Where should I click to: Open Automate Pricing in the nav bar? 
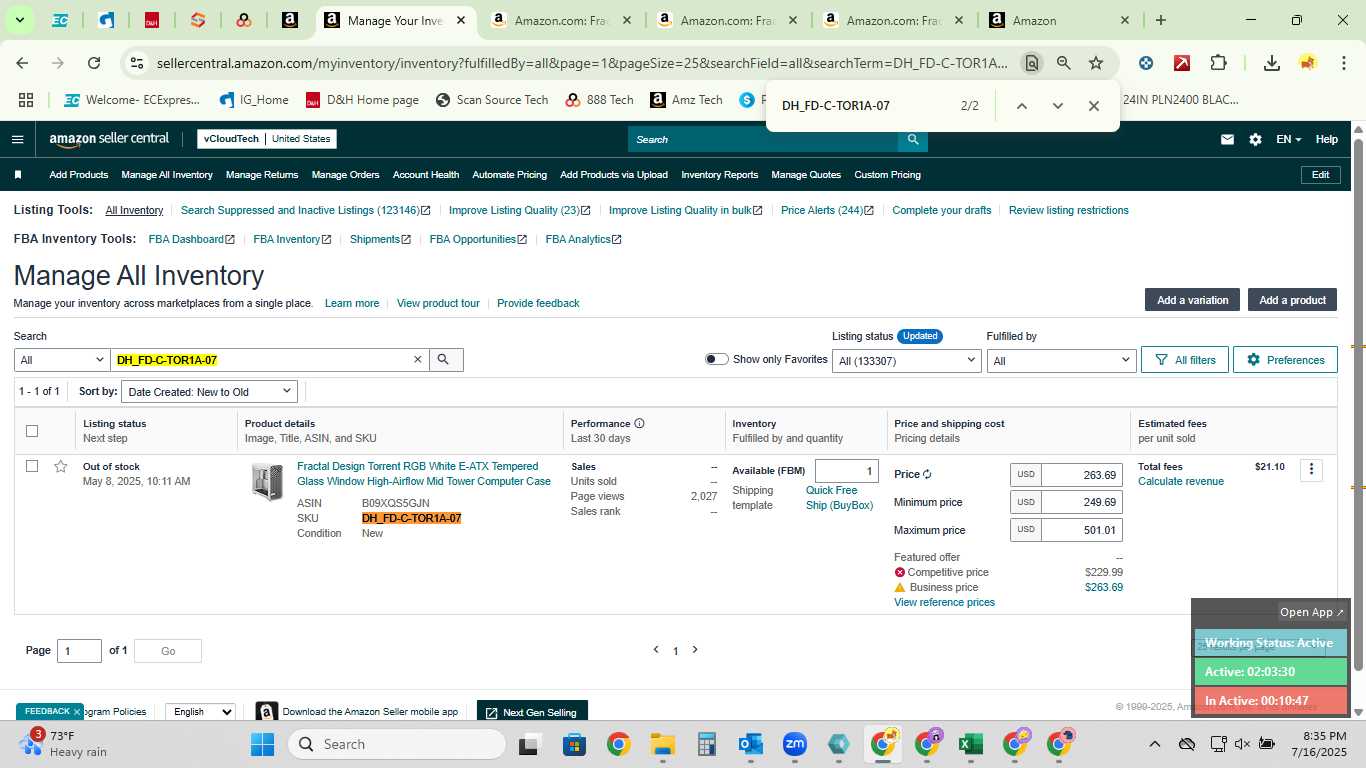[510, 175]
